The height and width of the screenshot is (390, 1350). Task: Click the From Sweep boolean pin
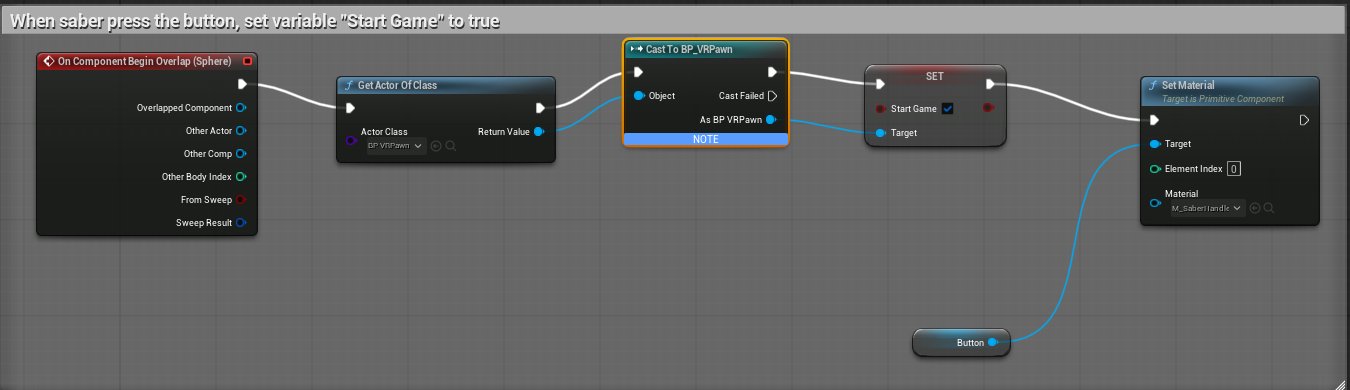point(241,200)
